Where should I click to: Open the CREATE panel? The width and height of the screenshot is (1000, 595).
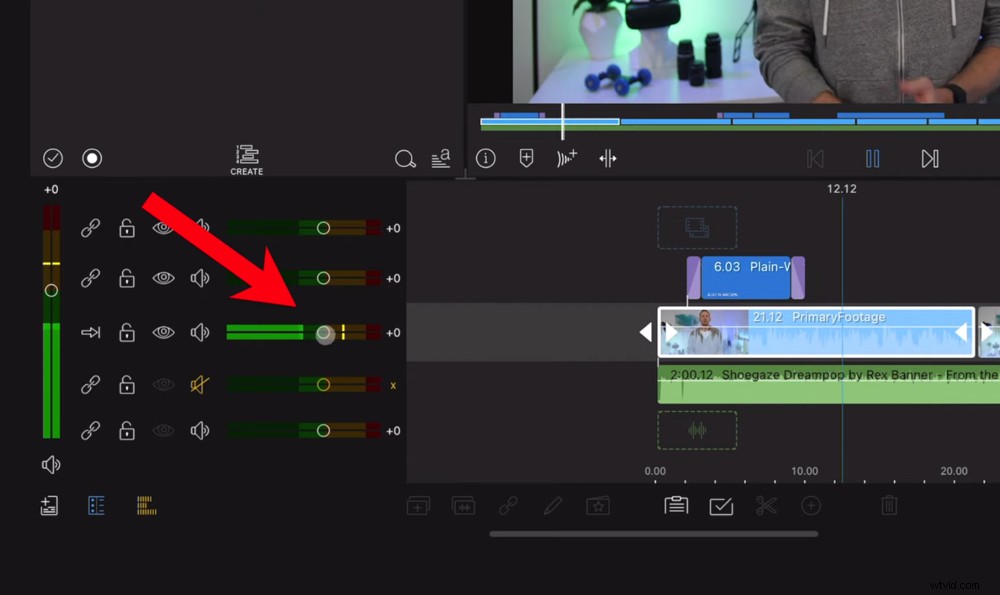pos(246,157)
